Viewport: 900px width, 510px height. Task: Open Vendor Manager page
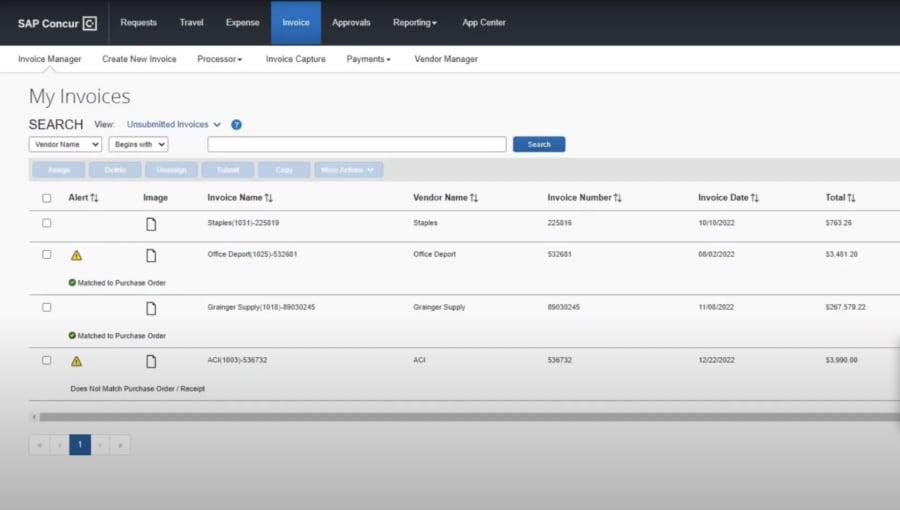point(446,59)
